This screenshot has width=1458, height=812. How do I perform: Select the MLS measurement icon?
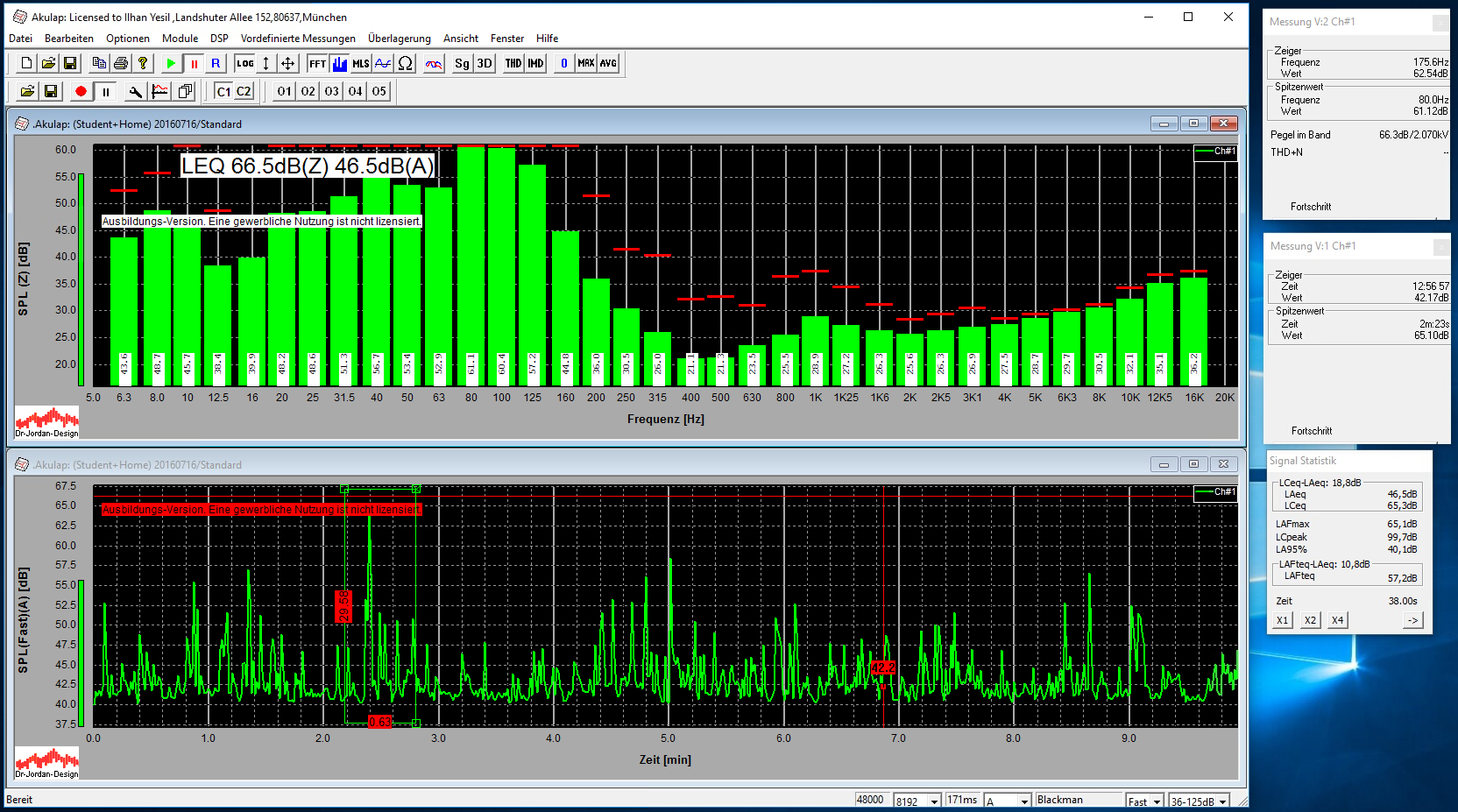tap(361, 63)
